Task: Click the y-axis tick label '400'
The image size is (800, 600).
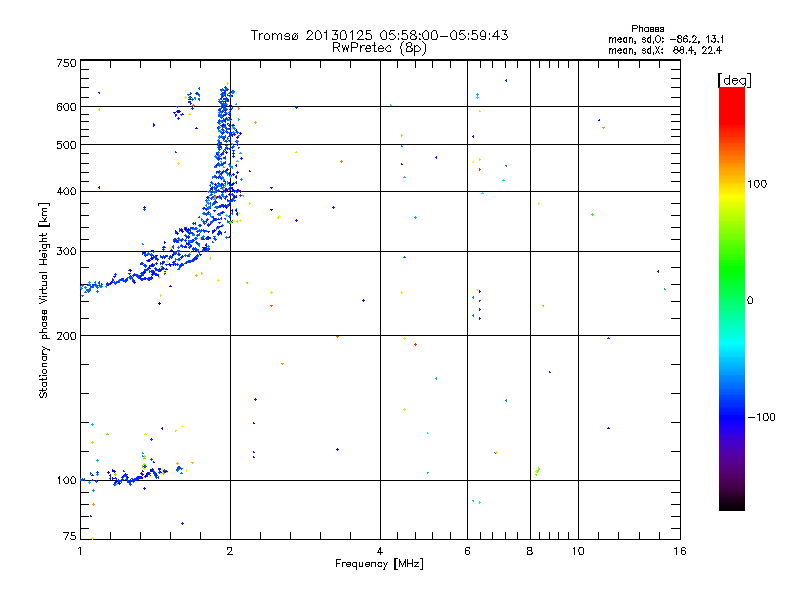Action: click(66, 191)
